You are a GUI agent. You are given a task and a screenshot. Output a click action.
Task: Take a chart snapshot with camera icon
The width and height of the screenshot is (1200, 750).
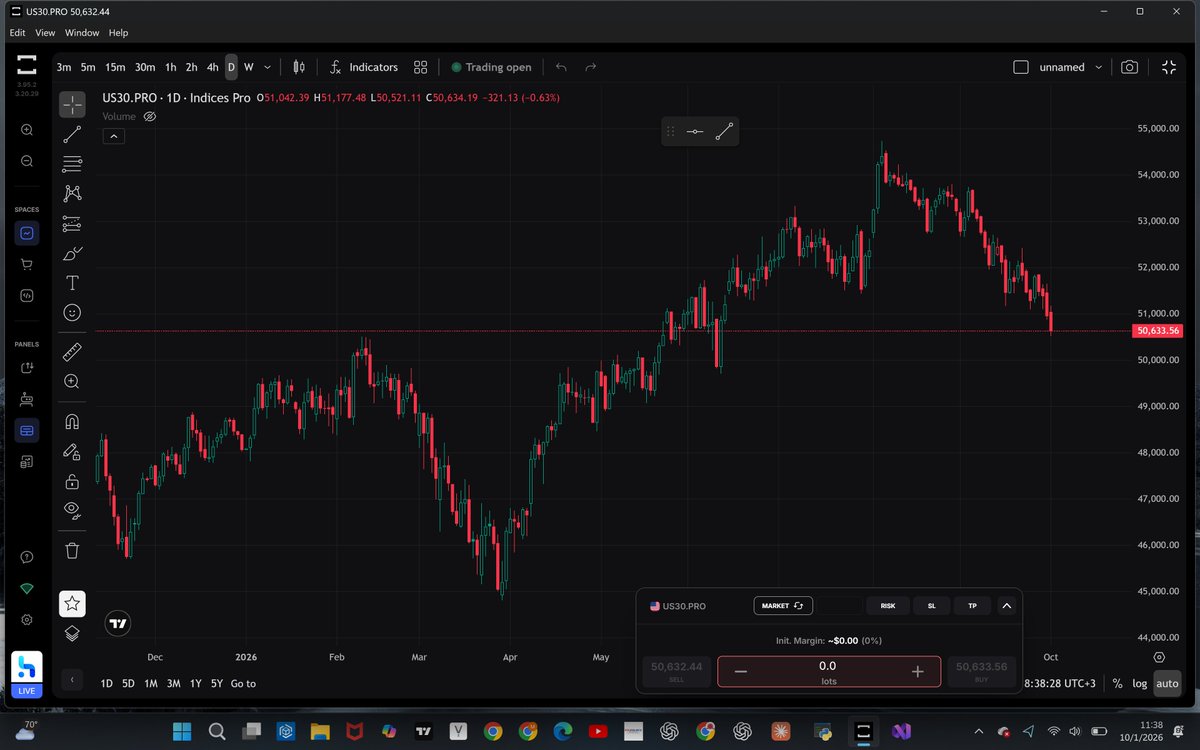pos(1129,67)
